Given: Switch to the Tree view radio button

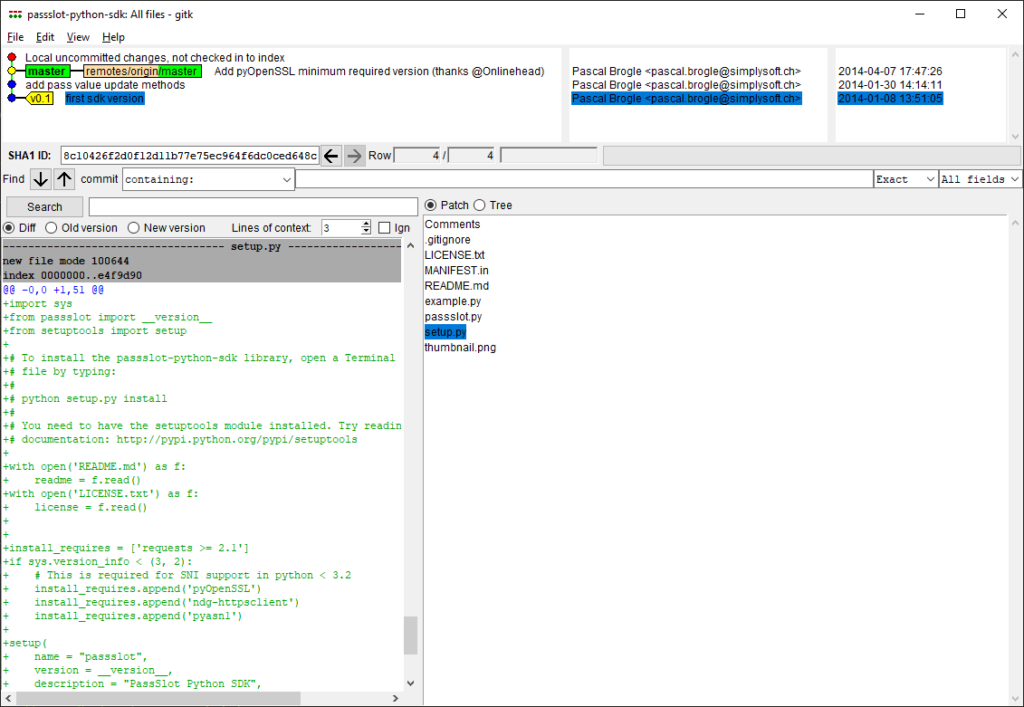Looking at the screenshot, I should [480, 205].
